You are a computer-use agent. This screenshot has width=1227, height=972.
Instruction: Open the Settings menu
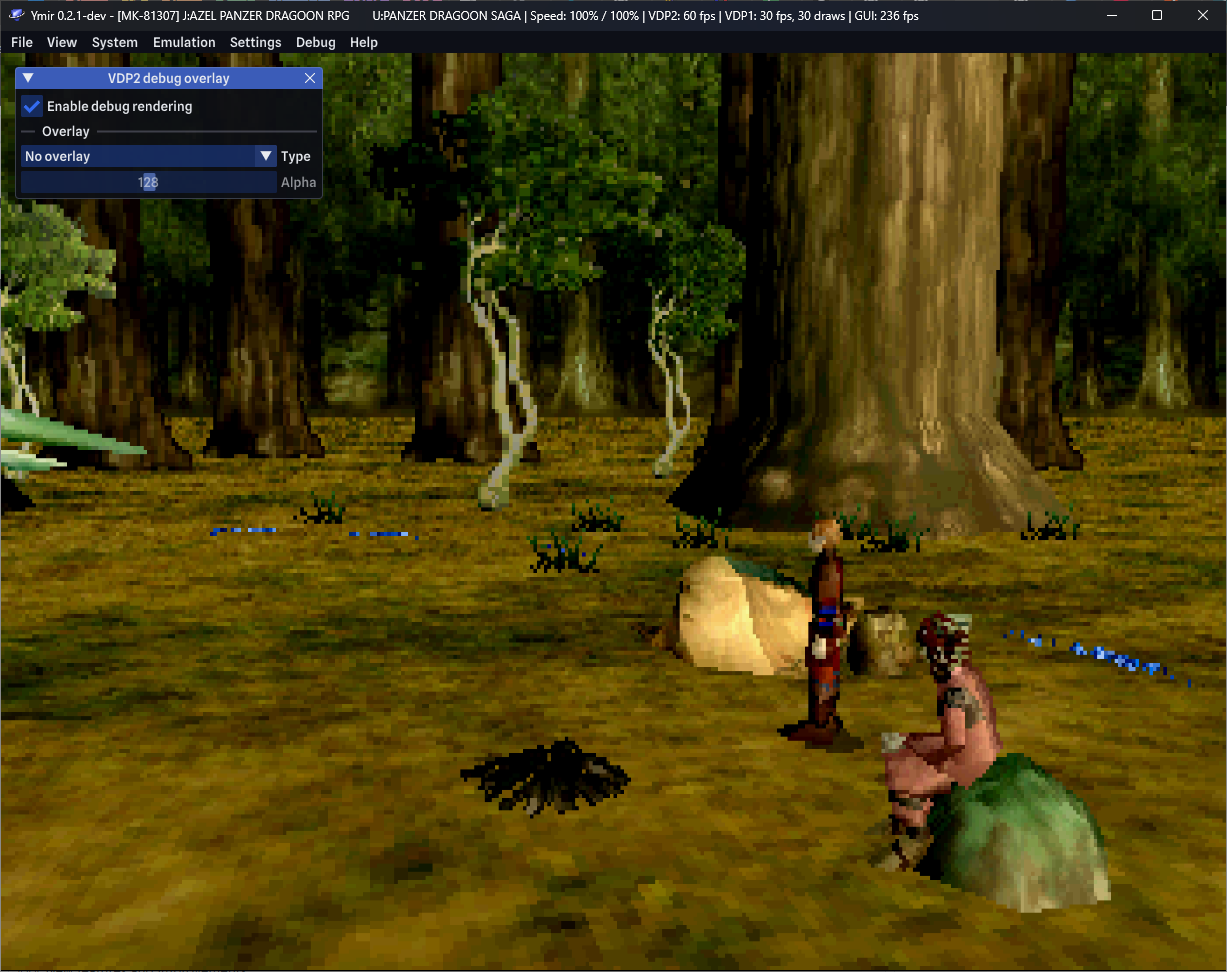[x=255, y=42]
